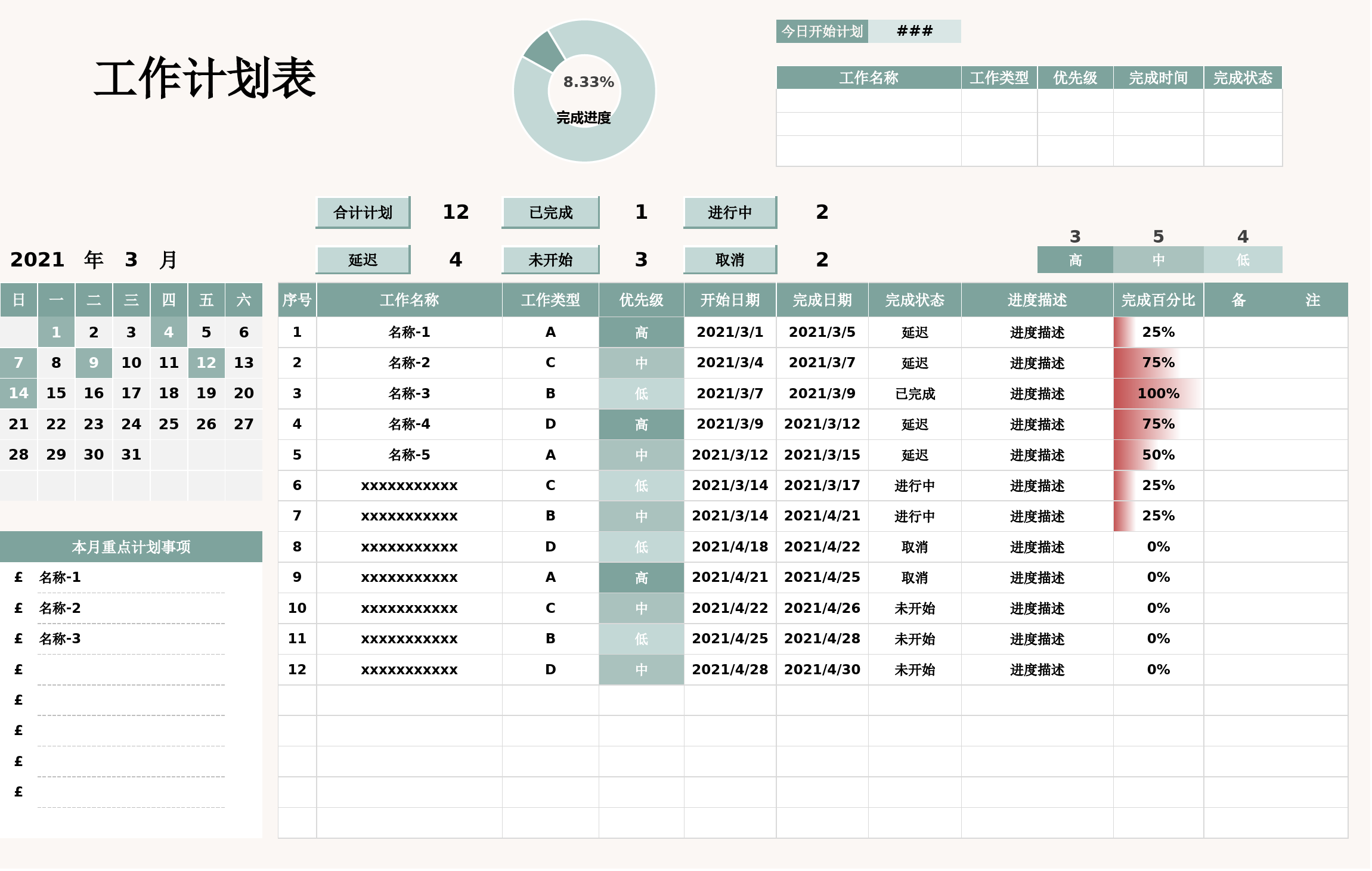1372x871 pixels.
Task: Click the 合计计划 summary button
Action: click(363, 213)
